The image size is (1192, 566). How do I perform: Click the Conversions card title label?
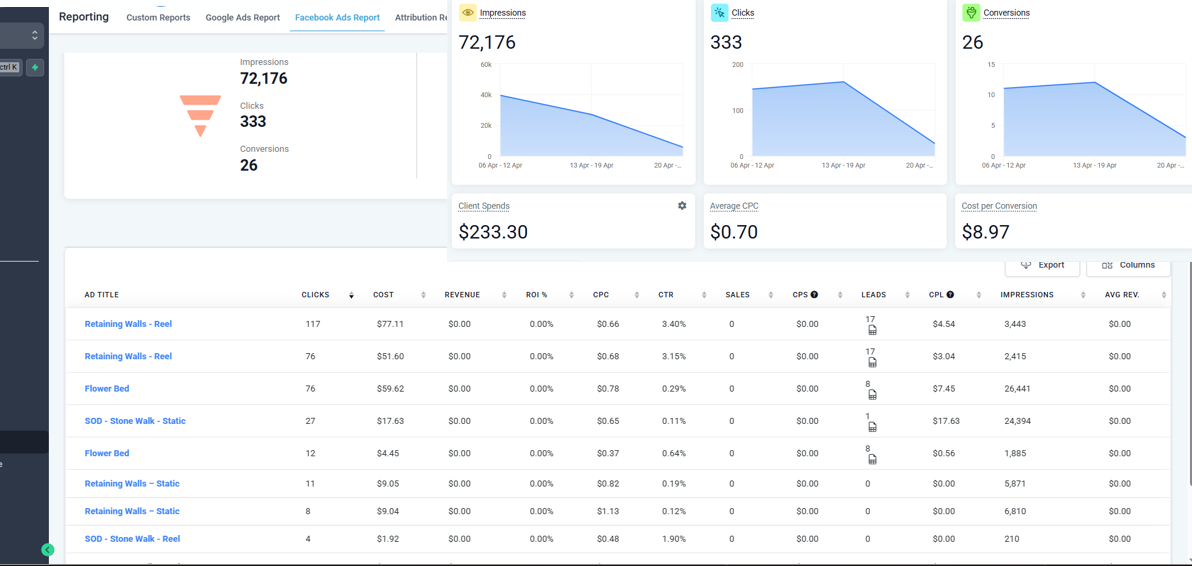[x=1007, y=13]
